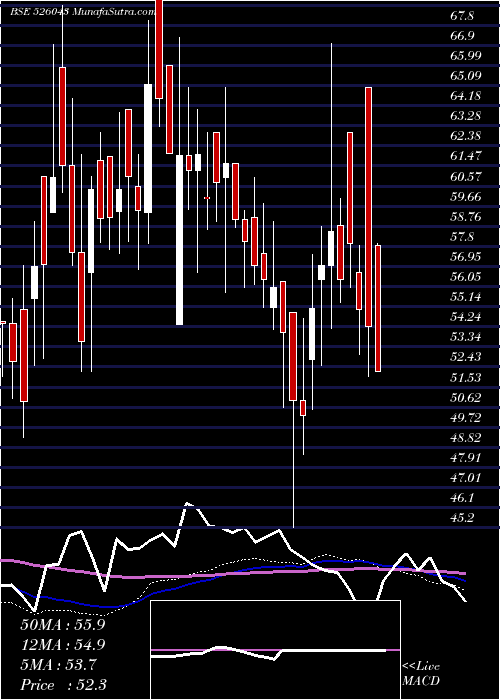Click the <<Live MACD label

[x=421, y=674]
